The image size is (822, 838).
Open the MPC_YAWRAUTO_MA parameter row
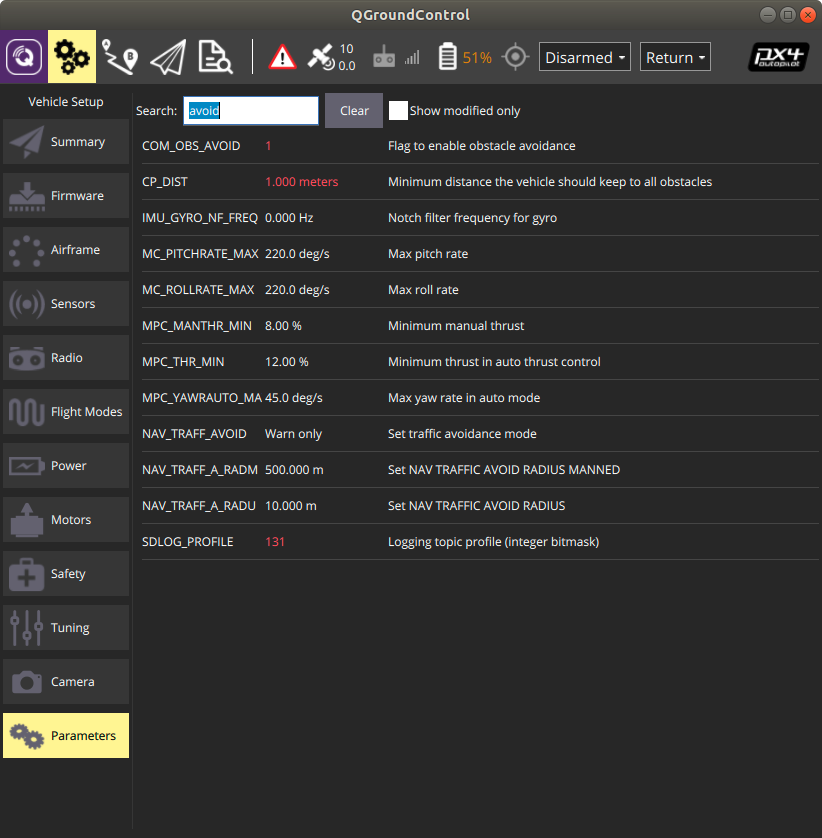click(480, 398)
